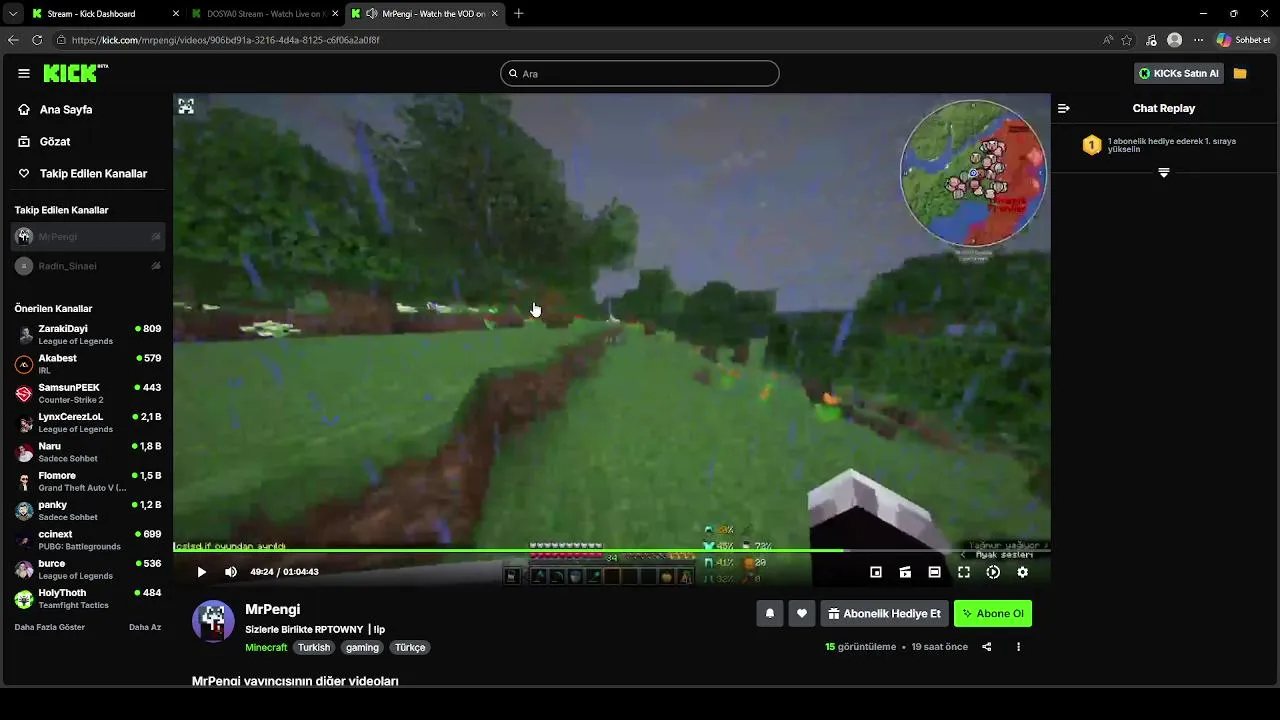
Task: Open Gözat in the sidebar
Action: pyautogui.click(x=55, y=142)
